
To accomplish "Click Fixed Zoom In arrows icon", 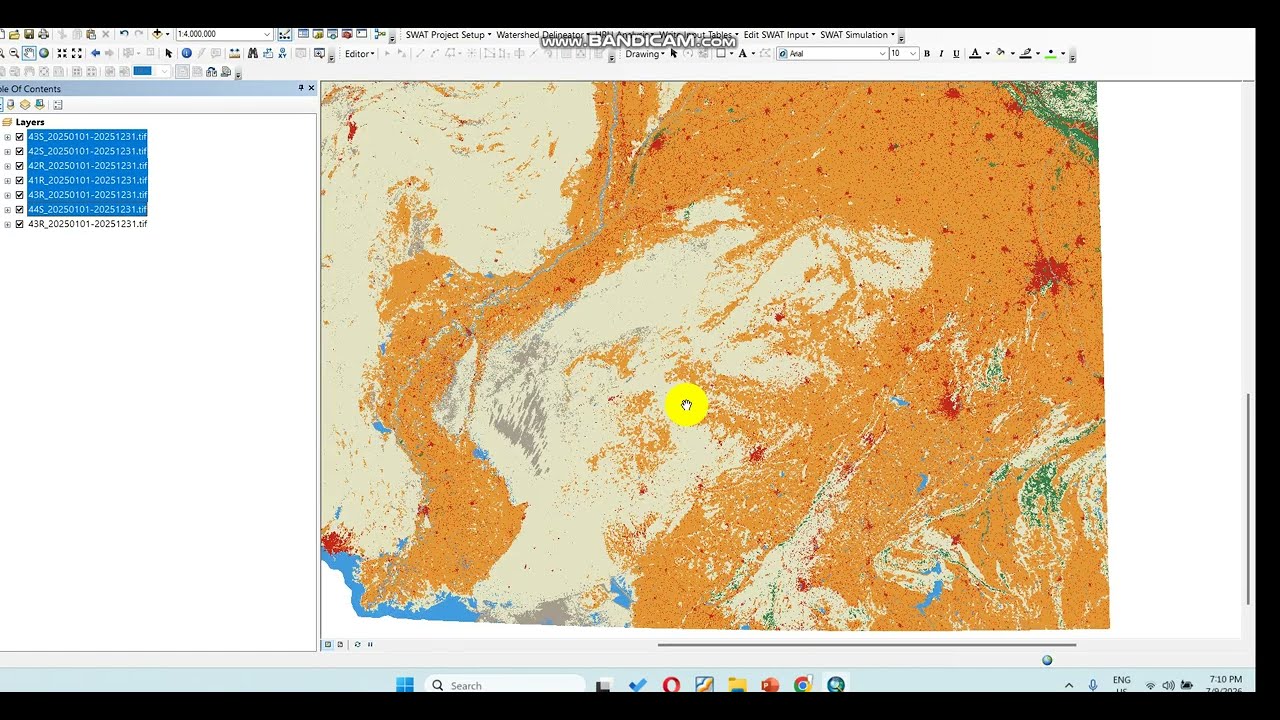I will point(62,53).
